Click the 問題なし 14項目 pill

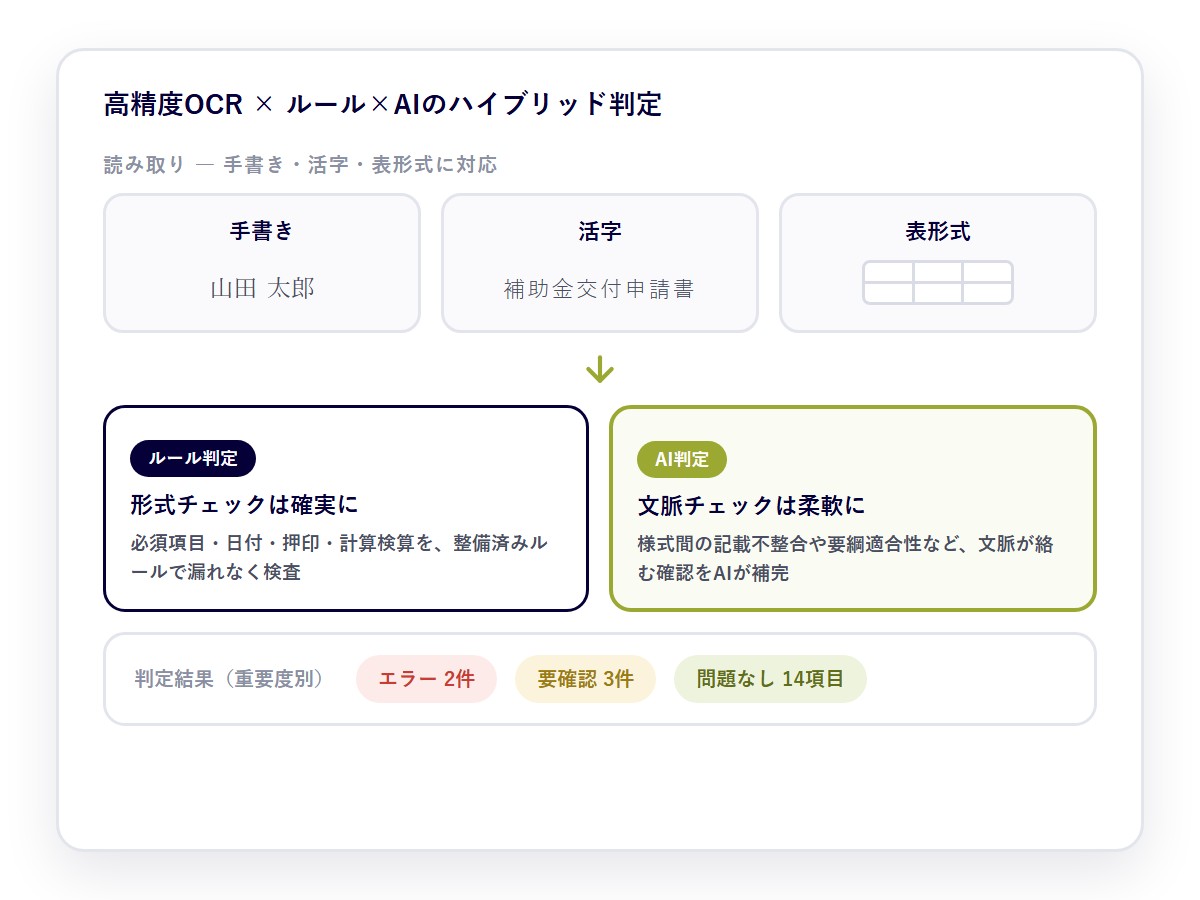770,679
